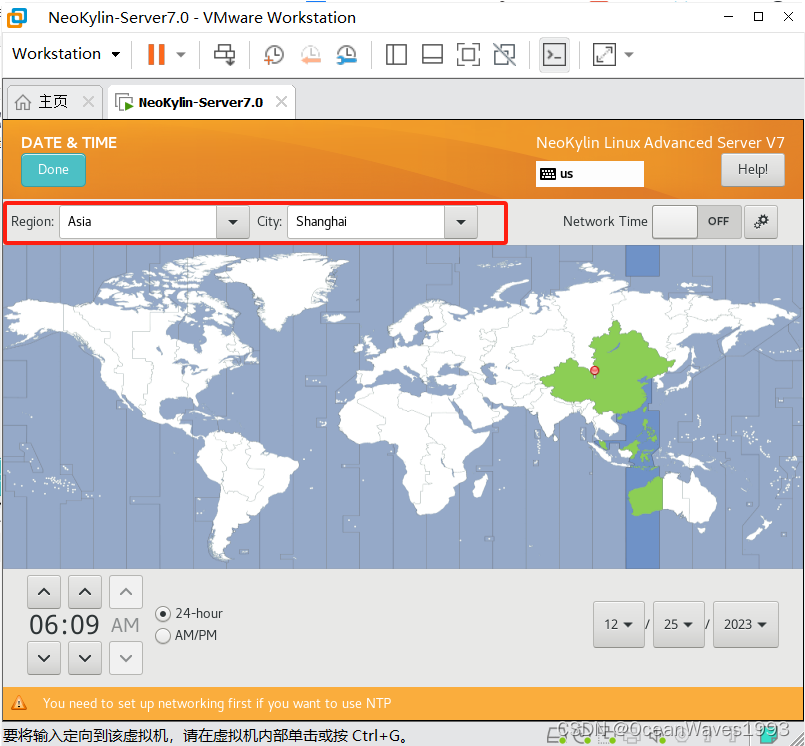Screen dimensions: 805x746
Task: Select the 24-hour radio button
Action: point(163,614)
